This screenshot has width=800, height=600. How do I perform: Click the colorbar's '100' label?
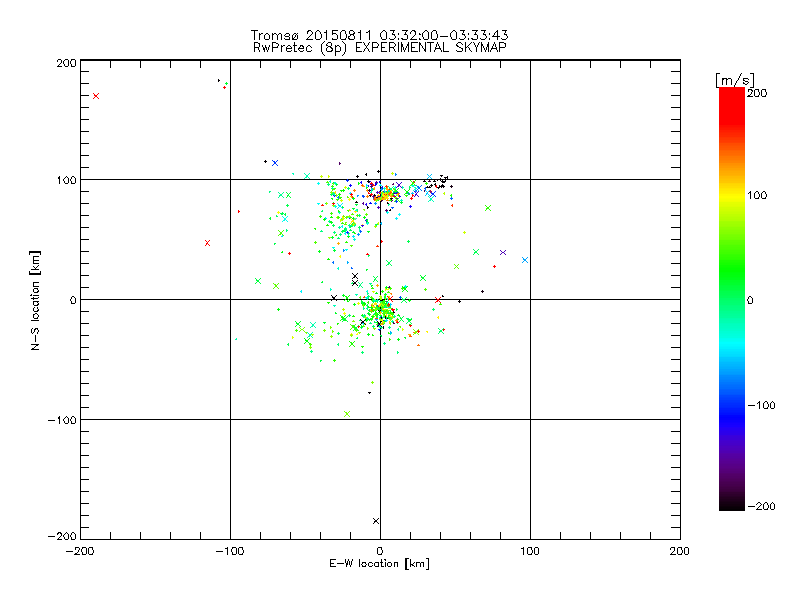(x=757, y=195)
